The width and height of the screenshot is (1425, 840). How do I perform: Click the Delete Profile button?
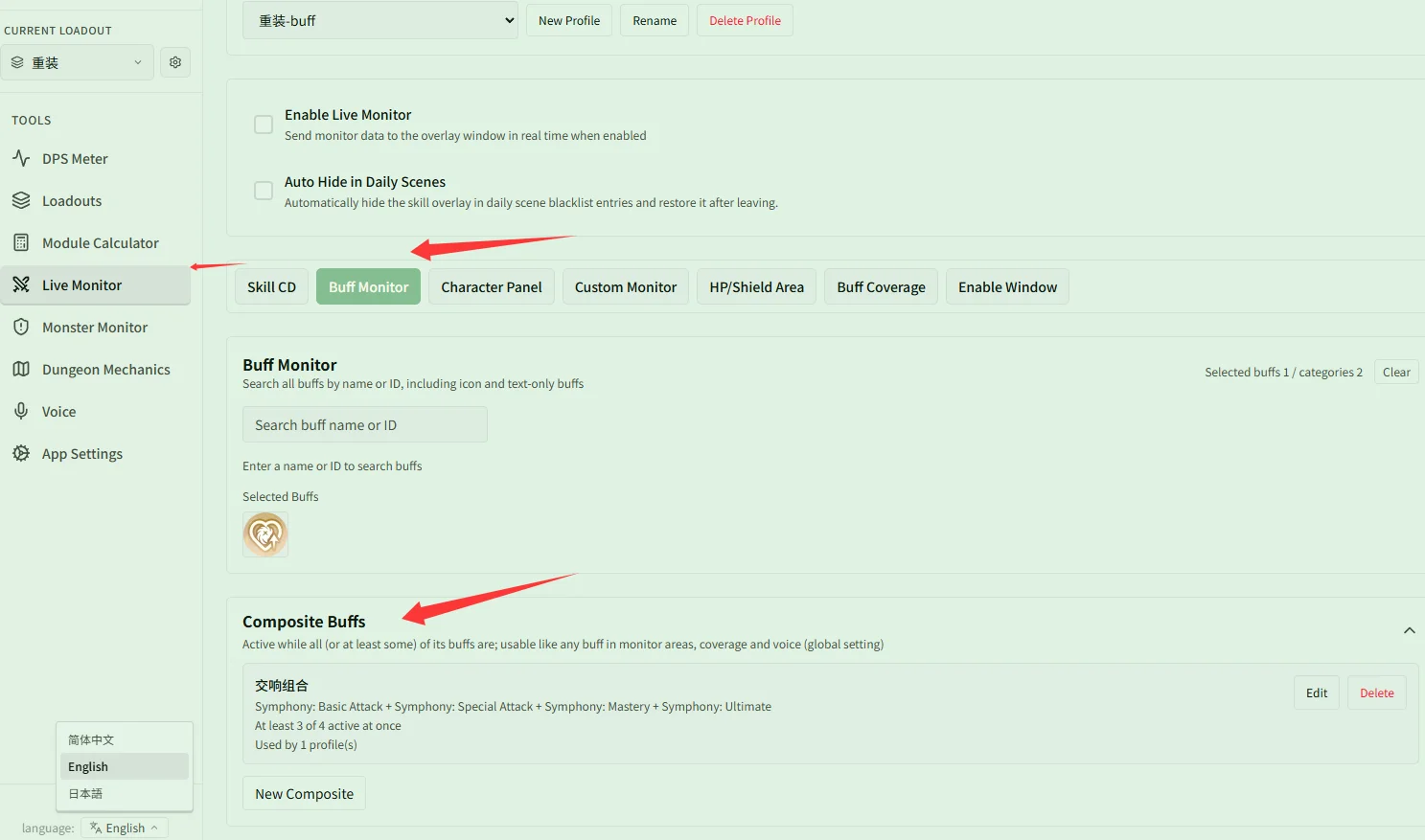[745, 20]
